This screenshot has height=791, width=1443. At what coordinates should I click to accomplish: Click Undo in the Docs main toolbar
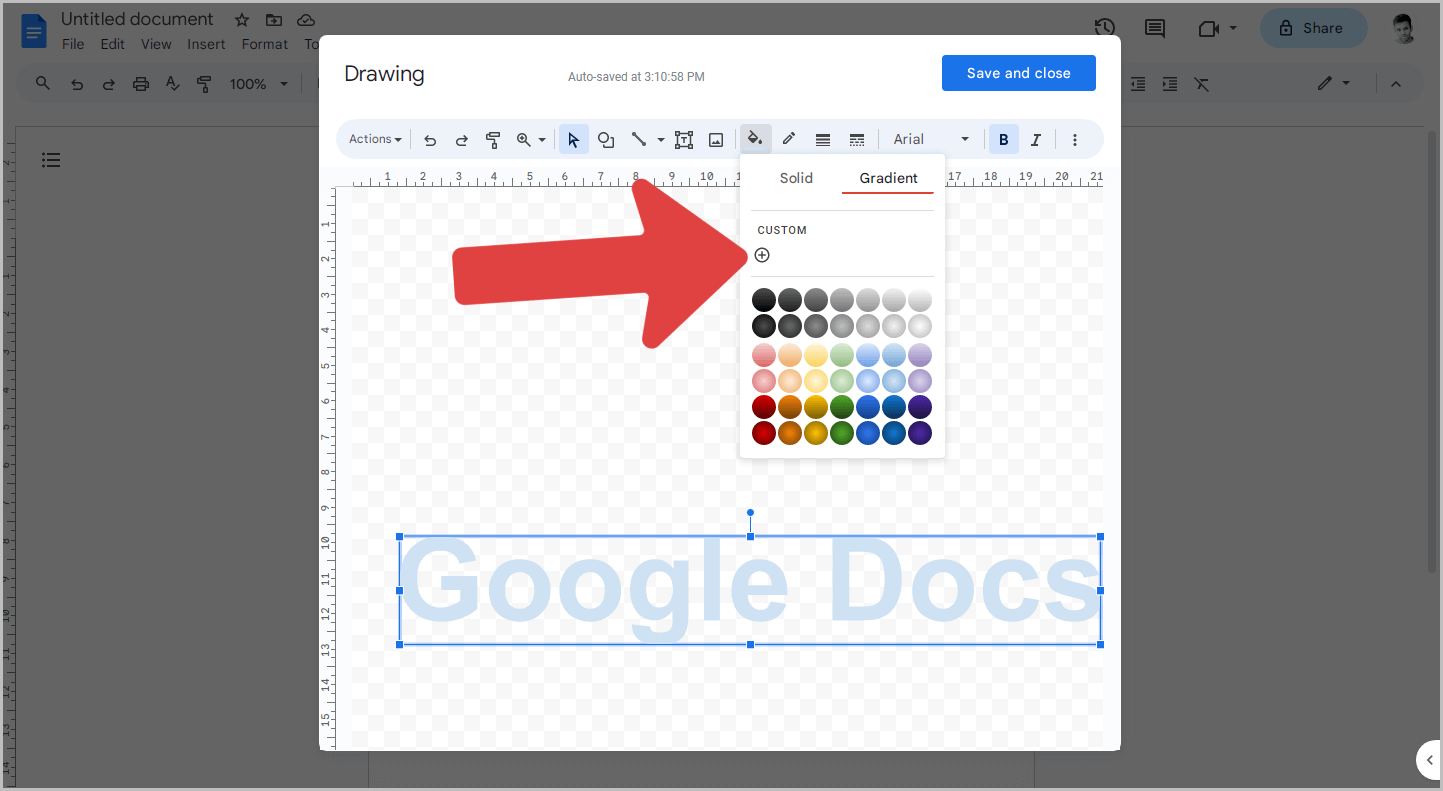pyautogui.click(x=77, y=84)
